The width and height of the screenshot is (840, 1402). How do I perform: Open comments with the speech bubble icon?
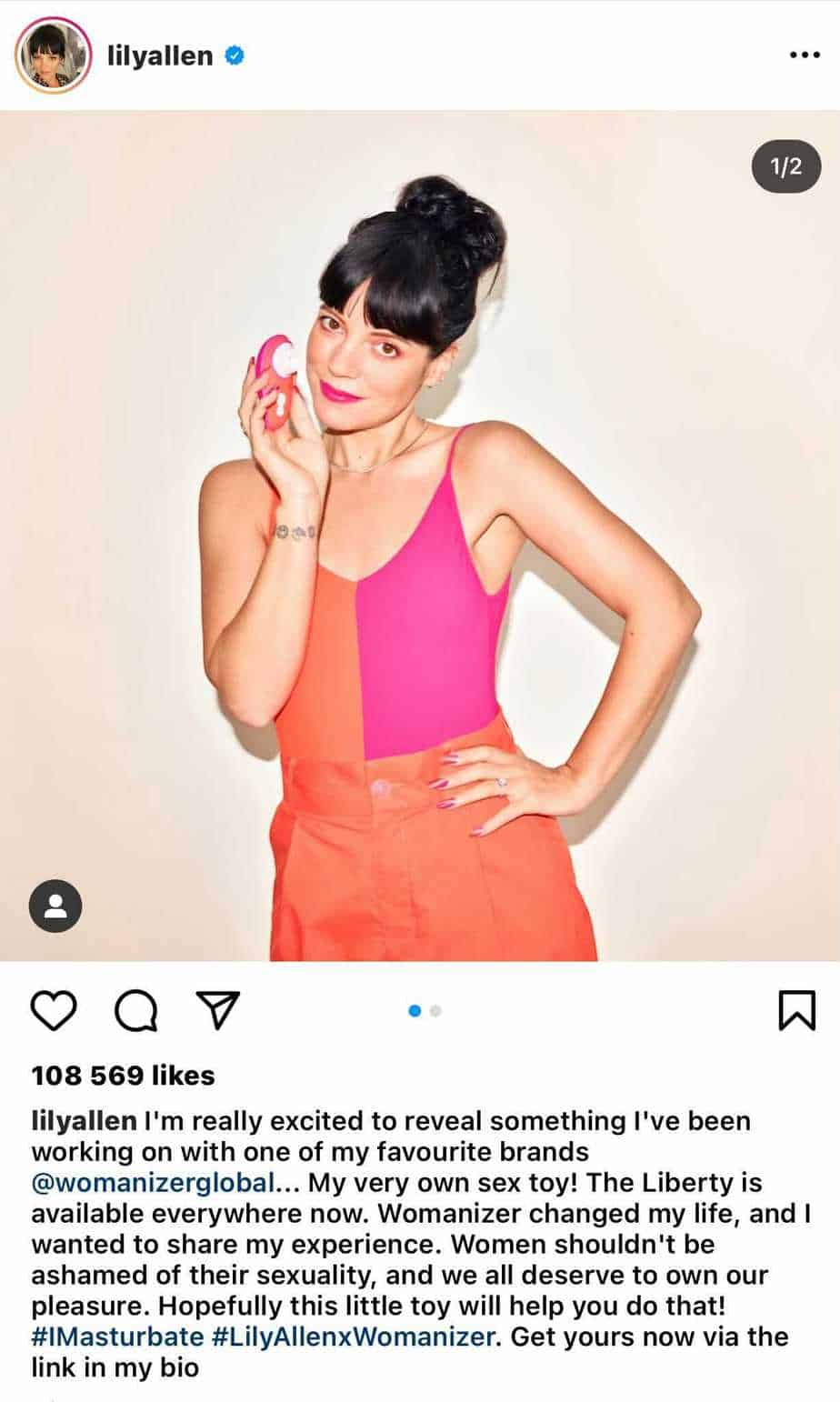pyautogui.click(x=135, y=1010)
